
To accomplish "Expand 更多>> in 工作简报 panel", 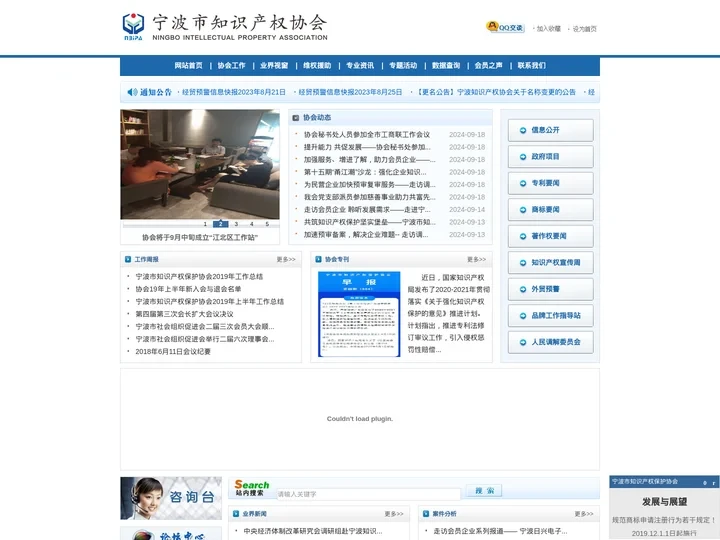I will [286, 259].
